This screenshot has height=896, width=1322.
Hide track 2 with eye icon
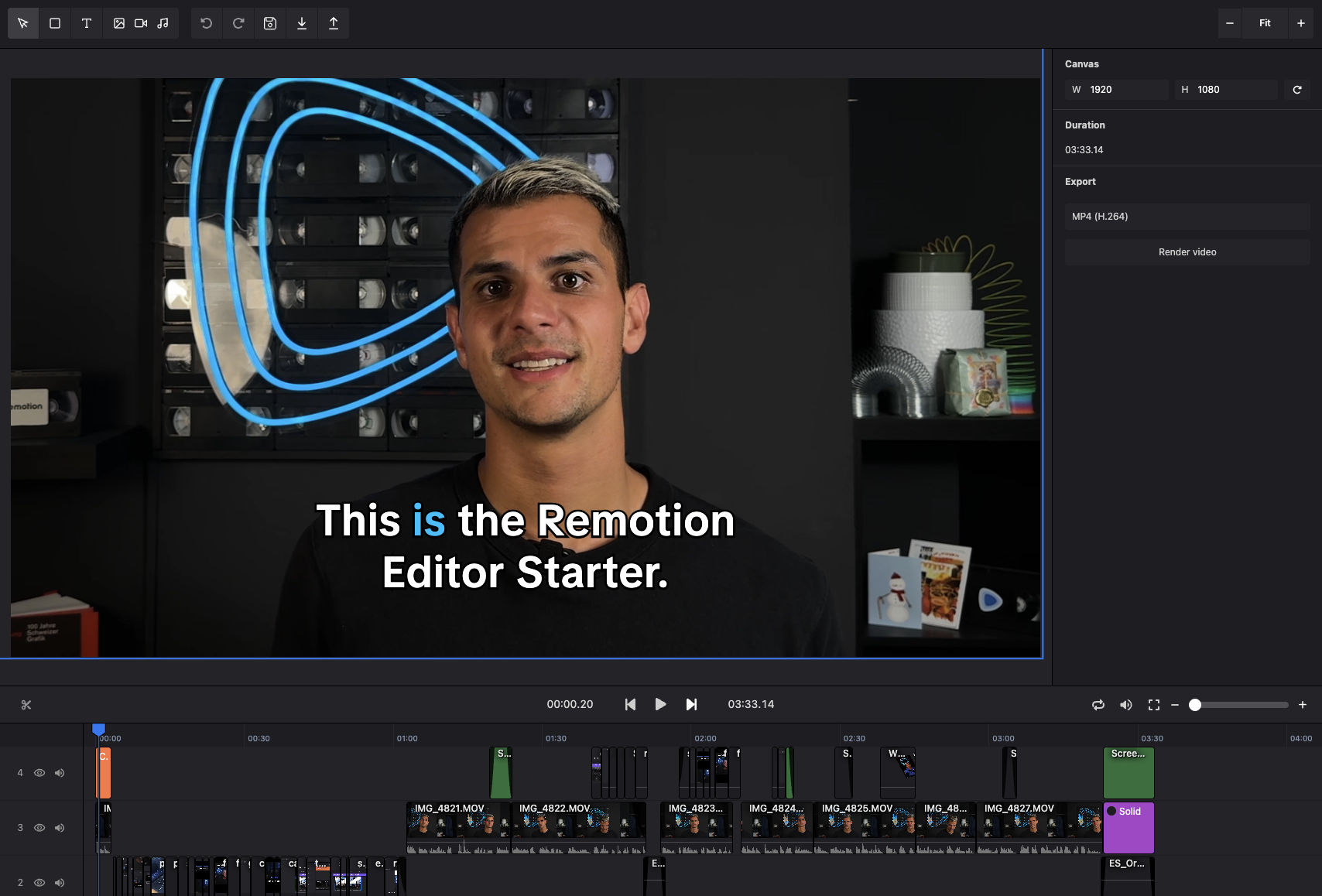pyautogui.click(x=39, y=883)
